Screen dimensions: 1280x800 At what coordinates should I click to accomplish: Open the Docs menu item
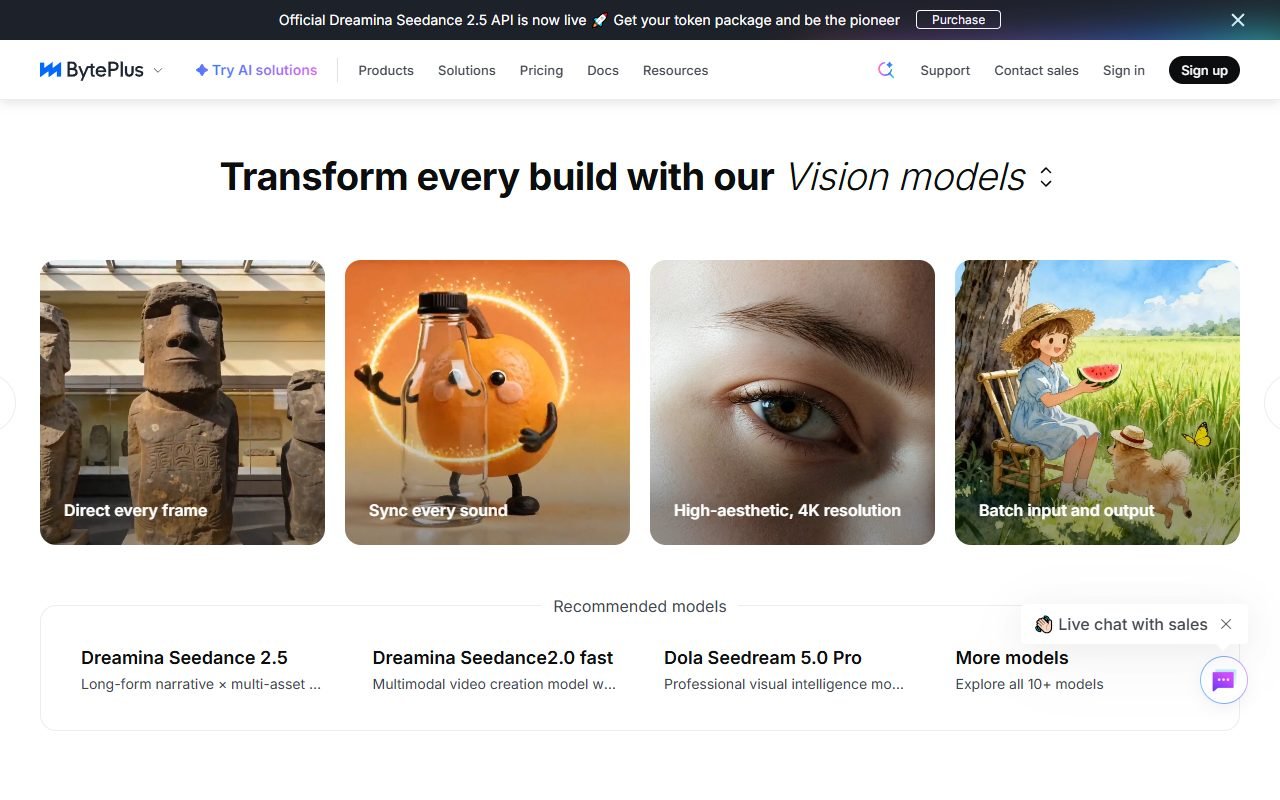tap(603, 70)
